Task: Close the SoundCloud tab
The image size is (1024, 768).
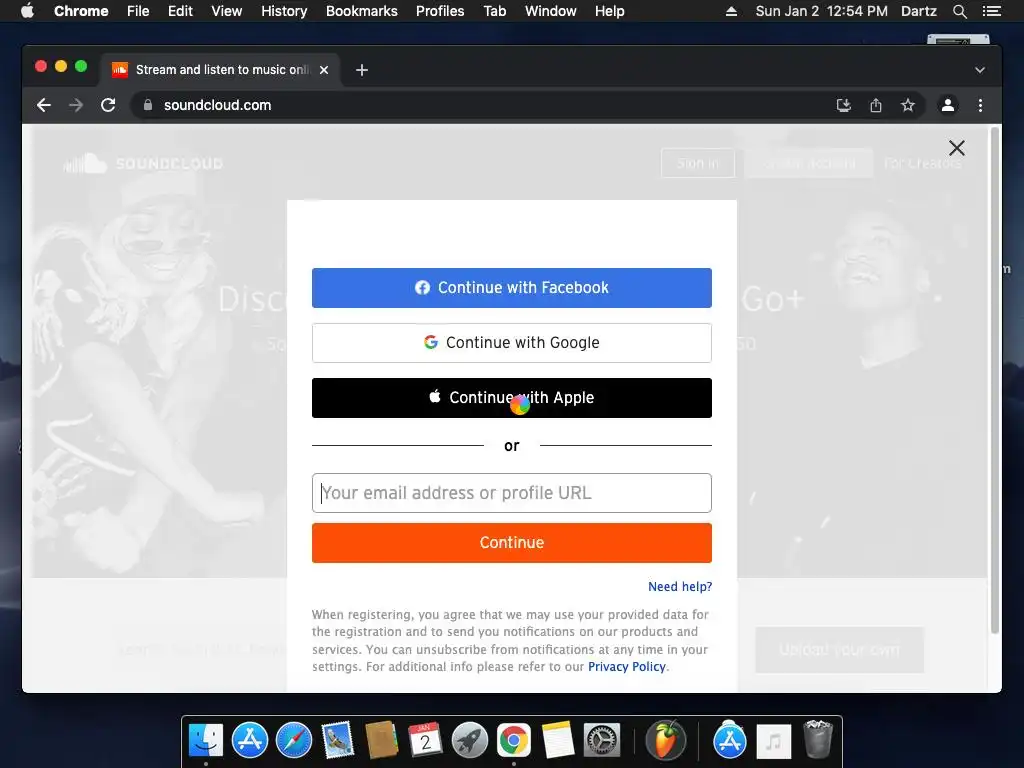Action: coord(324,70)
